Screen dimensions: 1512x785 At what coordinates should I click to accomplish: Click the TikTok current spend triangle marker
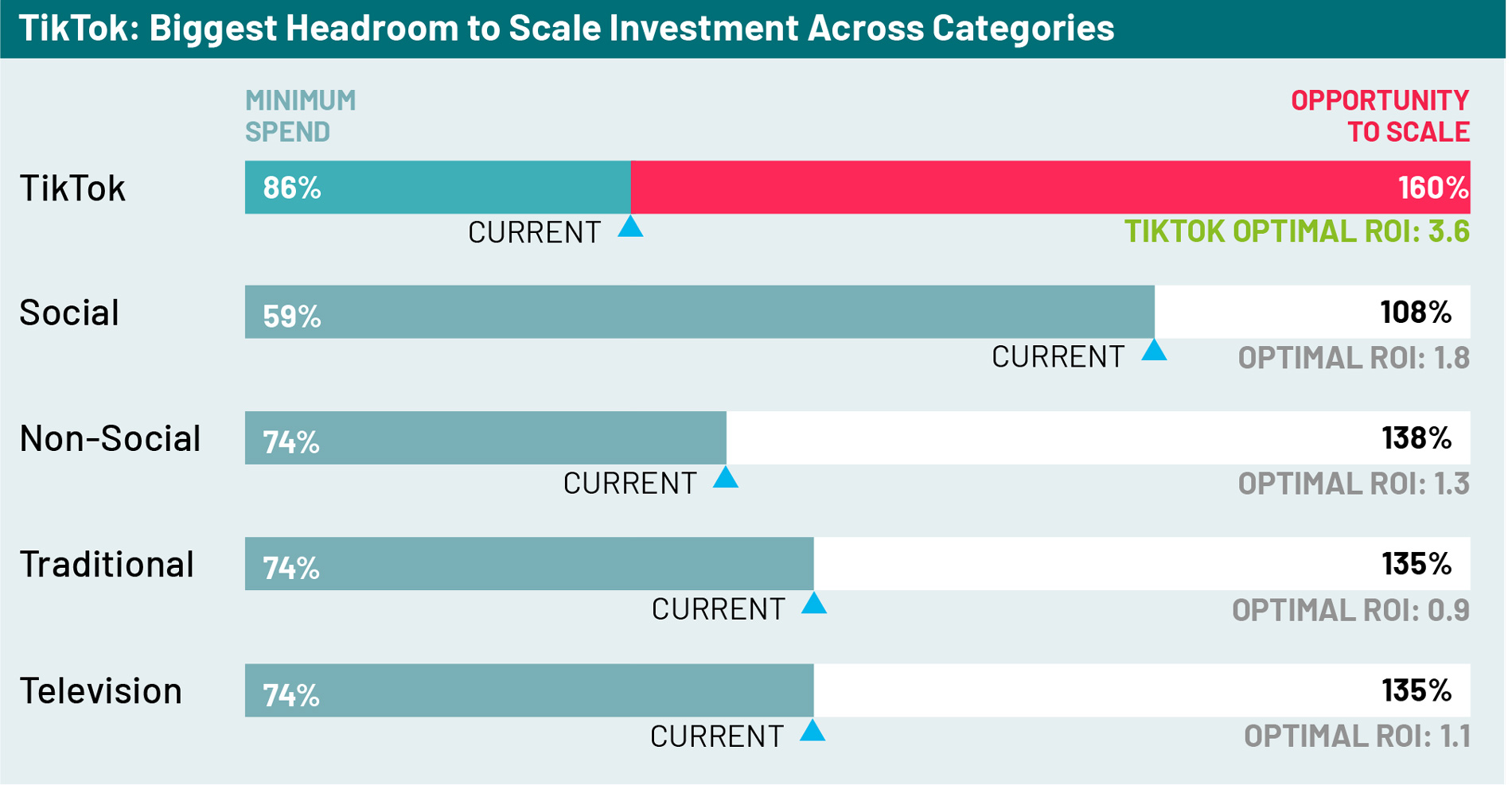pos(630,227)
